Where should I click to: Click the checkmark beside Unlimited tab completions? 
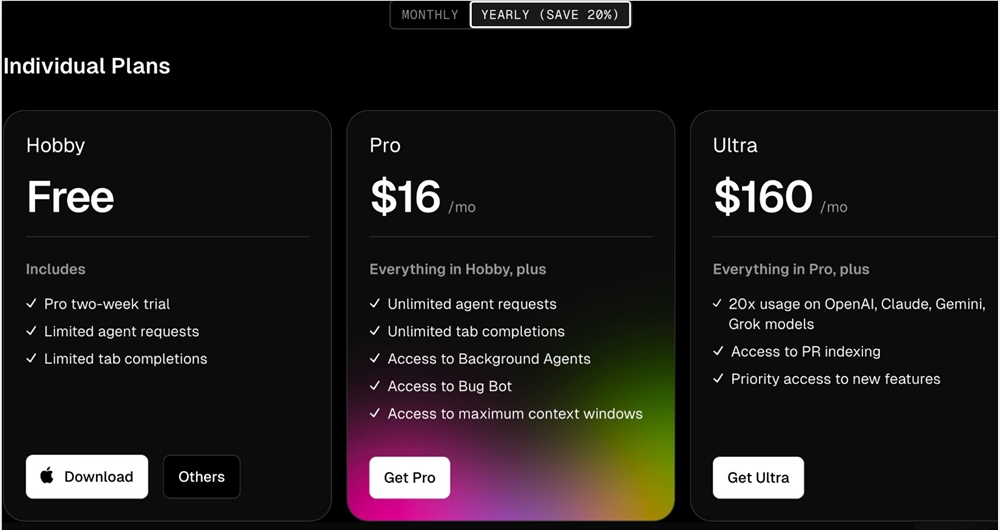(x=375, y=331)
